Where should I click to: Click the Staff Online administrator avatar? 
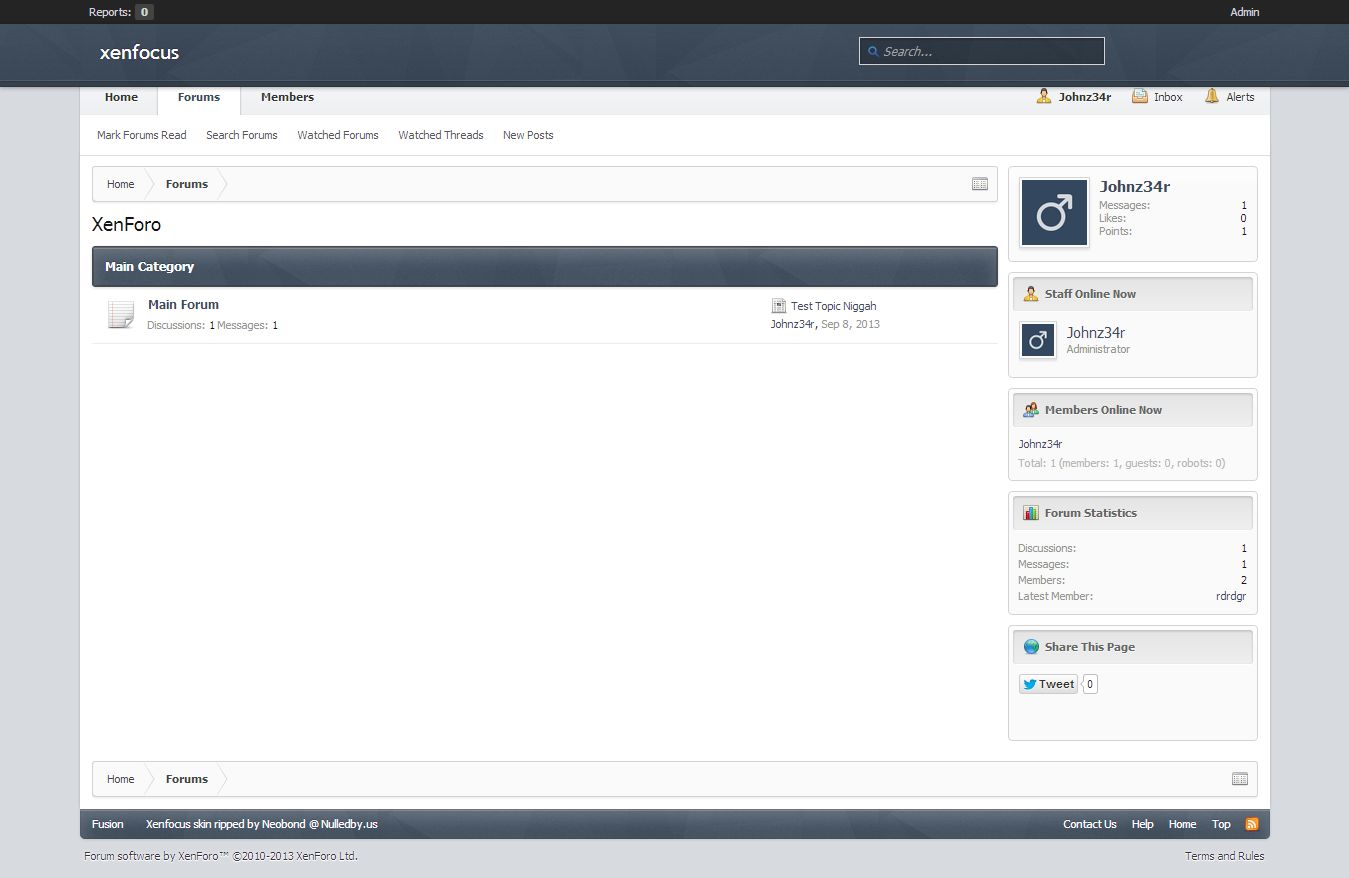click(x=1038, y=340)
